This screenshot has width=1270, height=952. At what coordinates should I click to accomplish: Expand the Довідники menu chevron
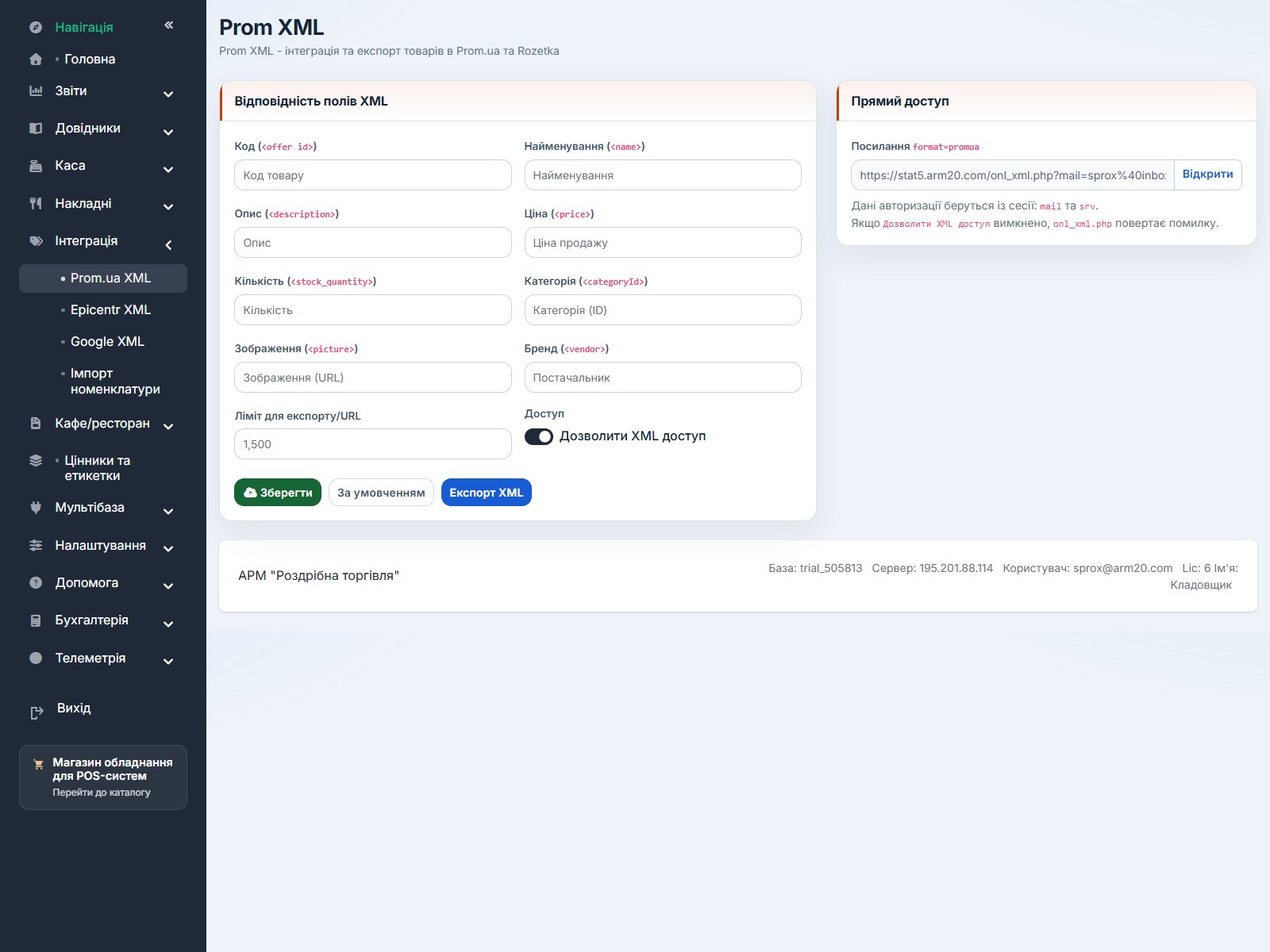[x=168, y=132]
